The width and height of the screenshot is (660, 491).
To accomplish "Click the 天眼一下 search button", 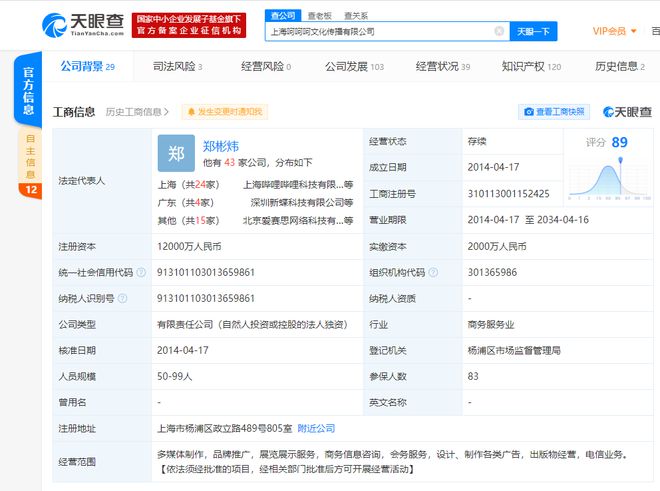I will point(533,31).
